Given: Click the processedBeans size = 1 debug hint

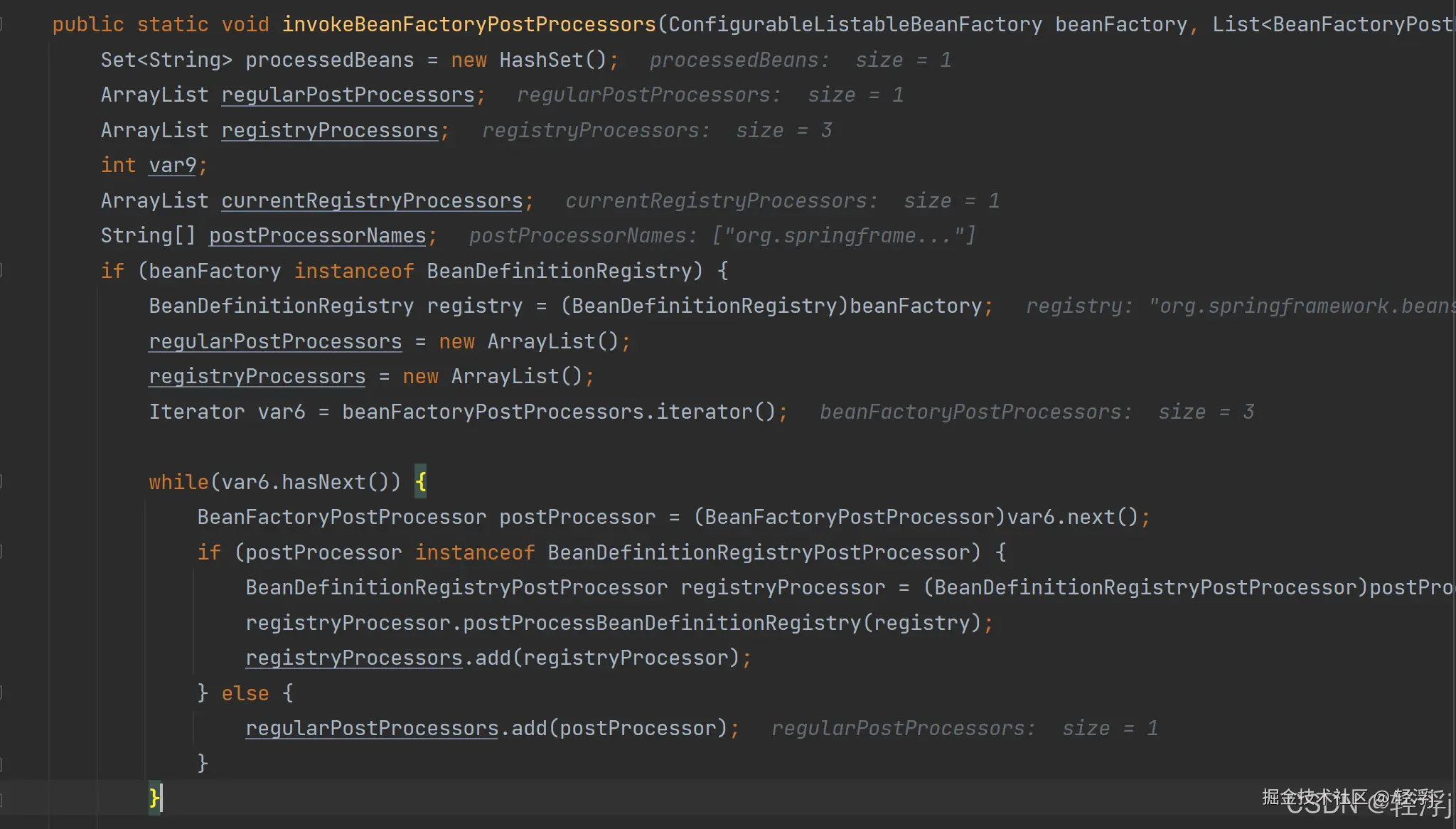Looking at the screenshot, I should click(800, 60).
